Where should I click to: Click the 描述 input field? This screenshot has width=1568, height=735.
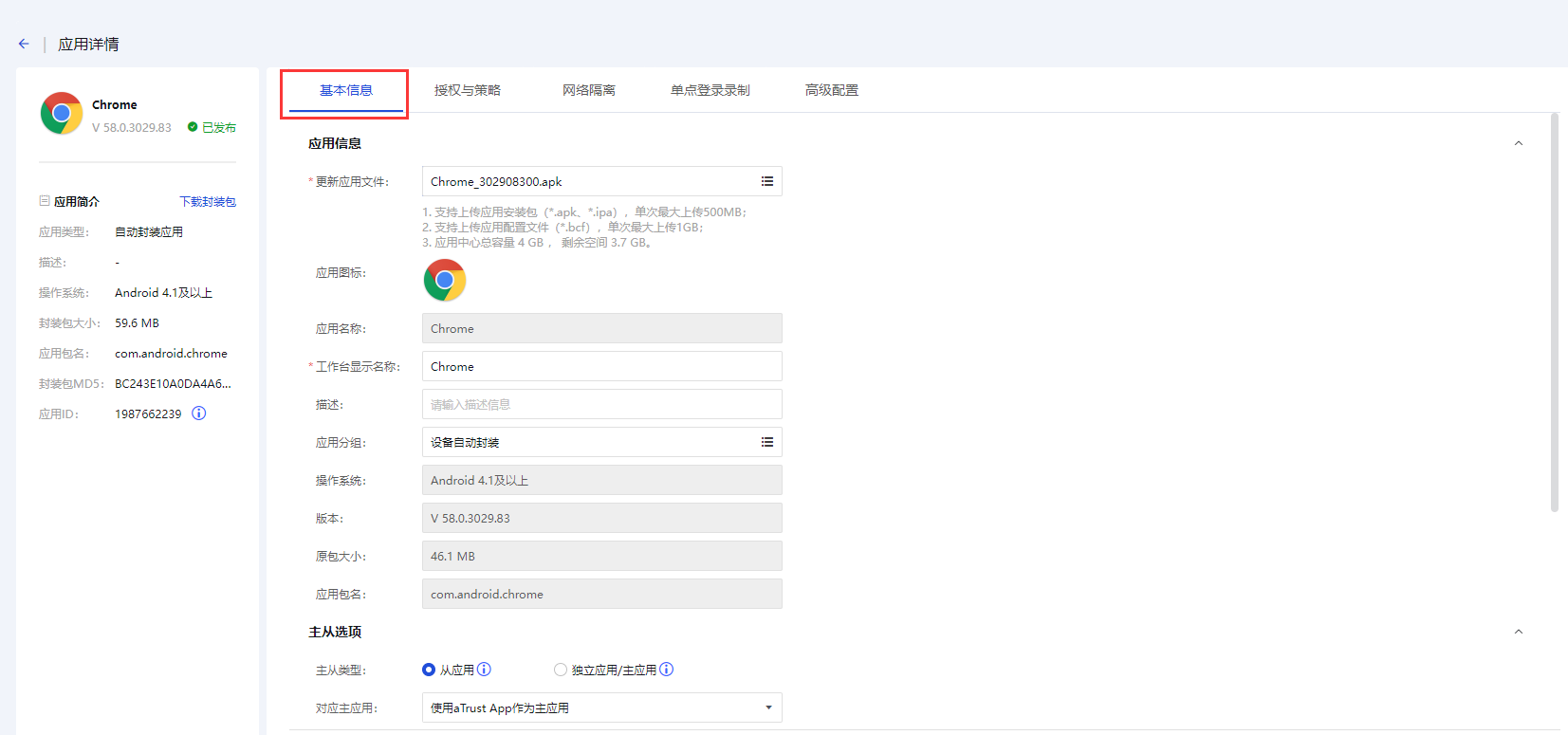click(601, 404)
